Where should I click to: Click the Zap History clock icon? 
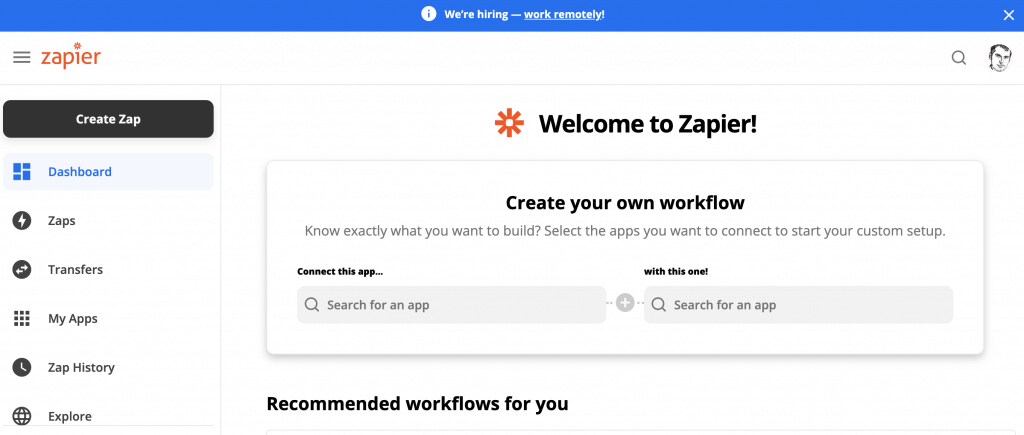(22, 368)
